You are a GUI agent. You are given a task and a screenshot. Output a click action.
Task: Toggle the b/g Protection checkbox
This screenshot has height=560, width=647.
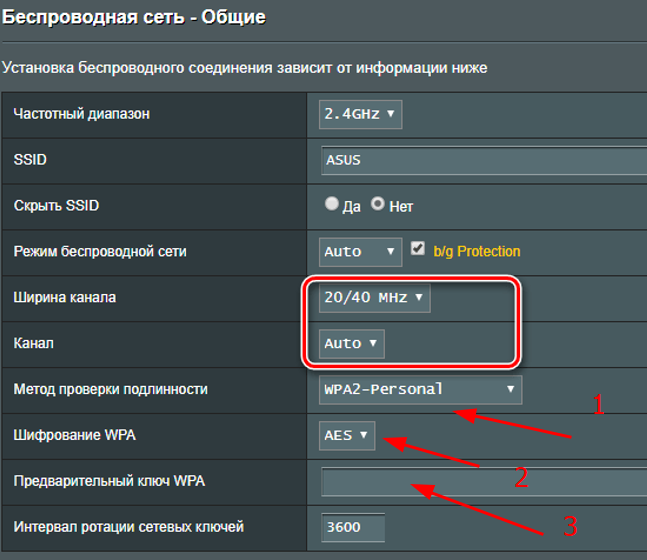pyautogui.click(x=418, y=248)
